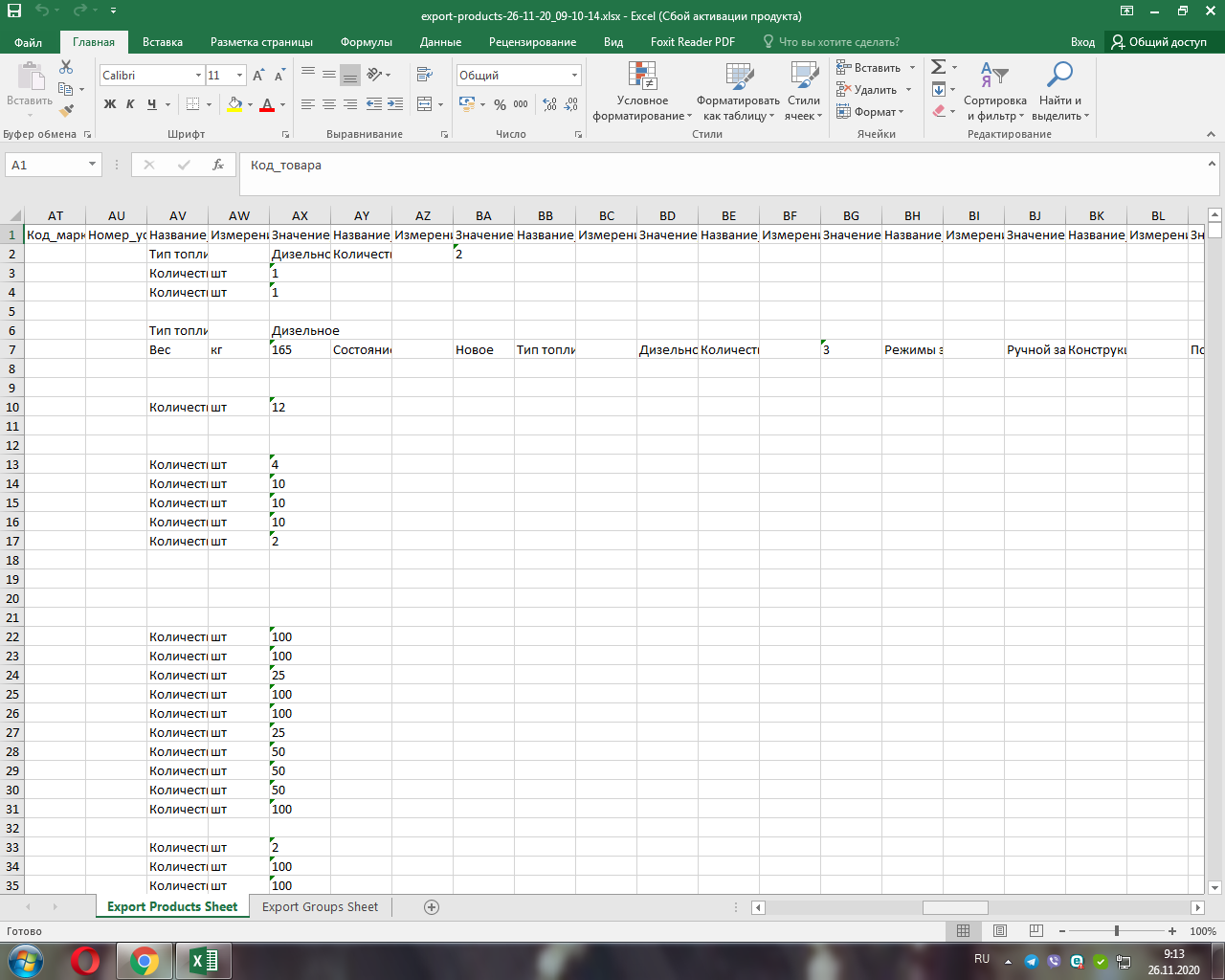Open the Файл menu
1225x980 pixels.
[x=29, y=42]
